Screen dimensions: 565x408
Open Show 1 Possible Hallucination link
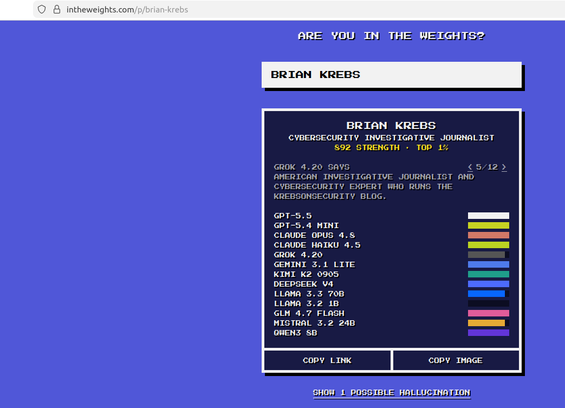pyautogui.click(x=391, y=393)
